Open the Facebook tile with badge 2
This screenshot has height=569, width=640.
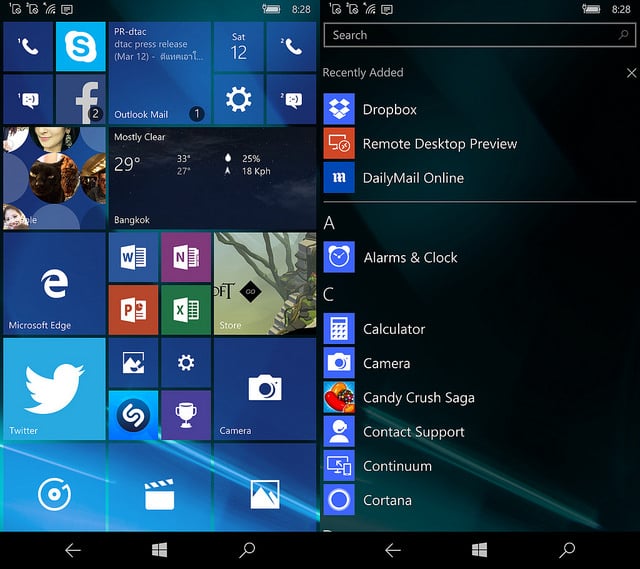coord(80,99)
